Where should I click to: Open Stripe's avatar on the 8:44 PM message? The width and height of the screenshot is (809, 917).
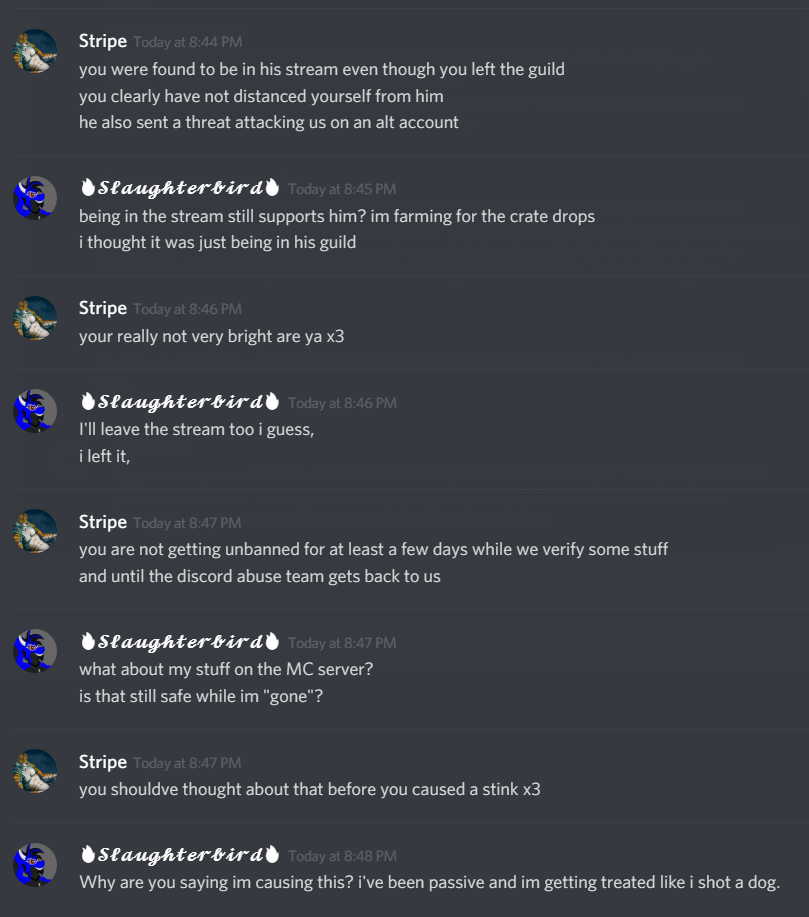tap(35, 51)
